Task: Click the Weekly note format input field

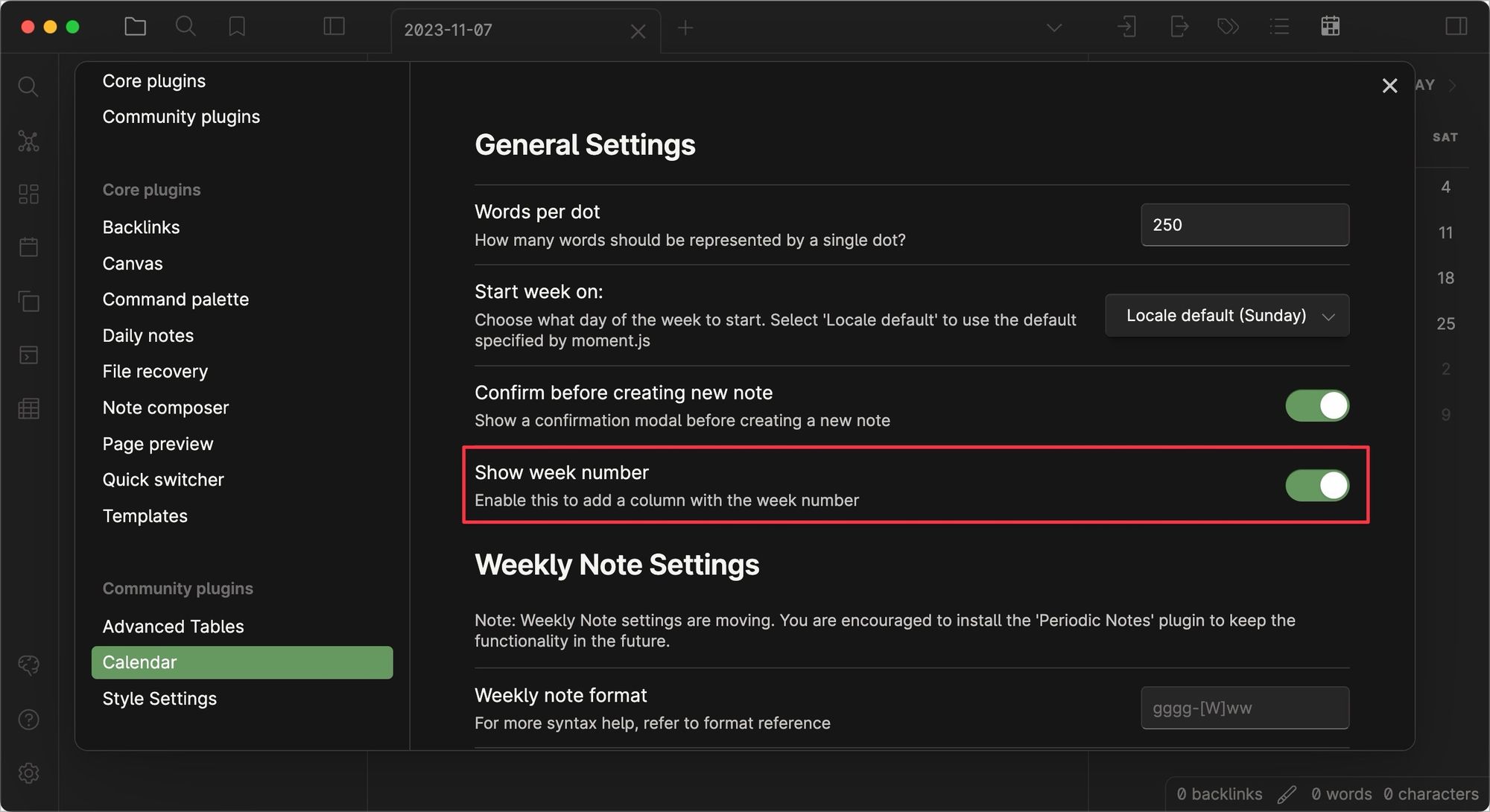Action: coord(1244,708)
